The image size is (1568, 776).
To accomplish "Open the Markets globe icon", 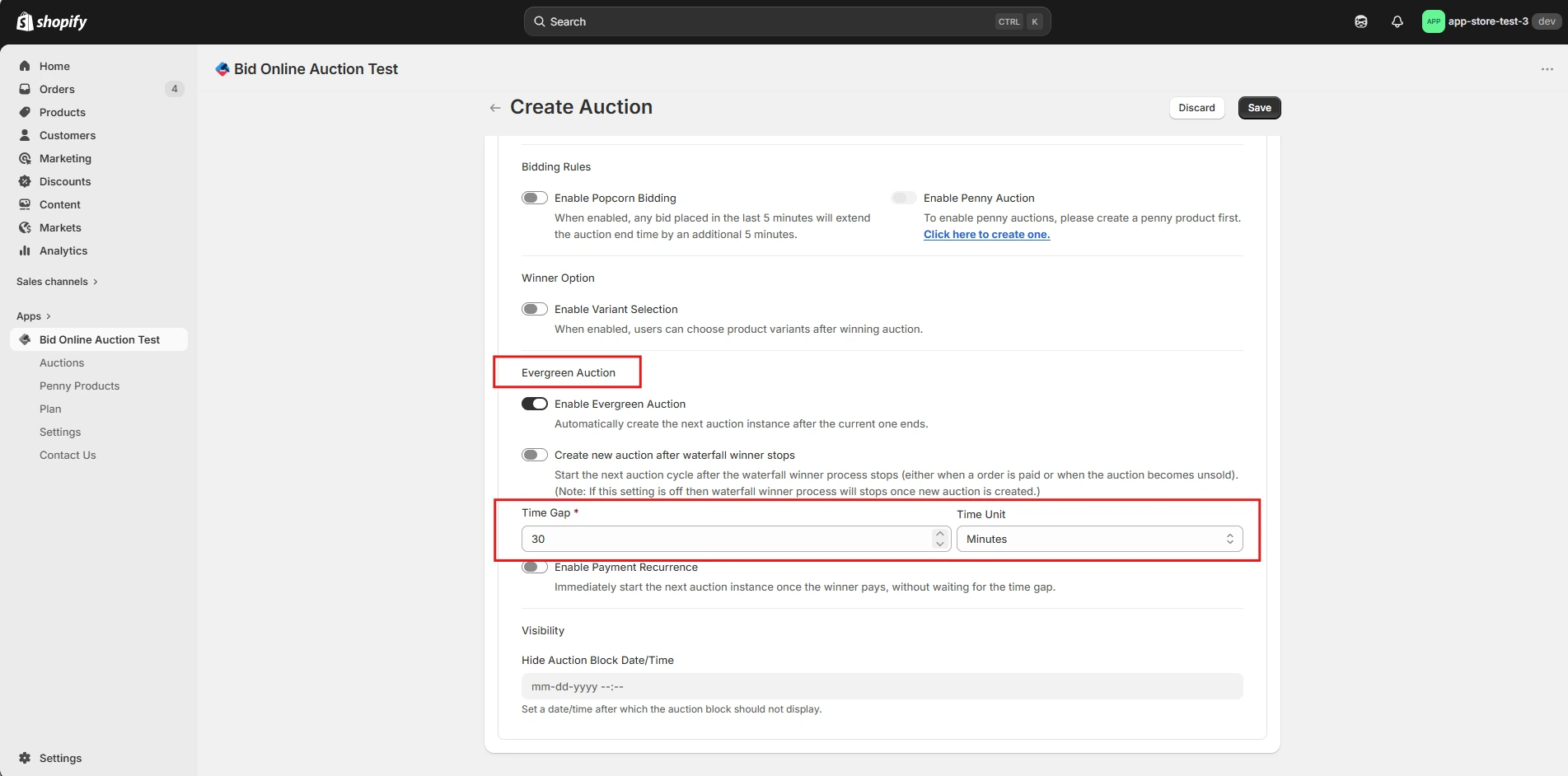I will [25, 227].
